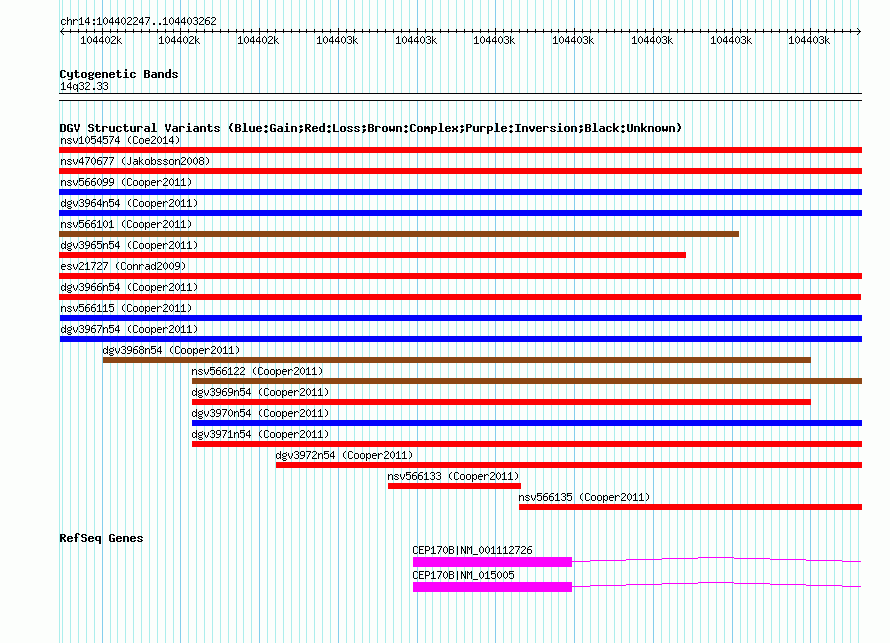890x643 pixels.
Task: Open the dgv3971n54 (Cooper2011) label
Action: [x=260, y=434]
